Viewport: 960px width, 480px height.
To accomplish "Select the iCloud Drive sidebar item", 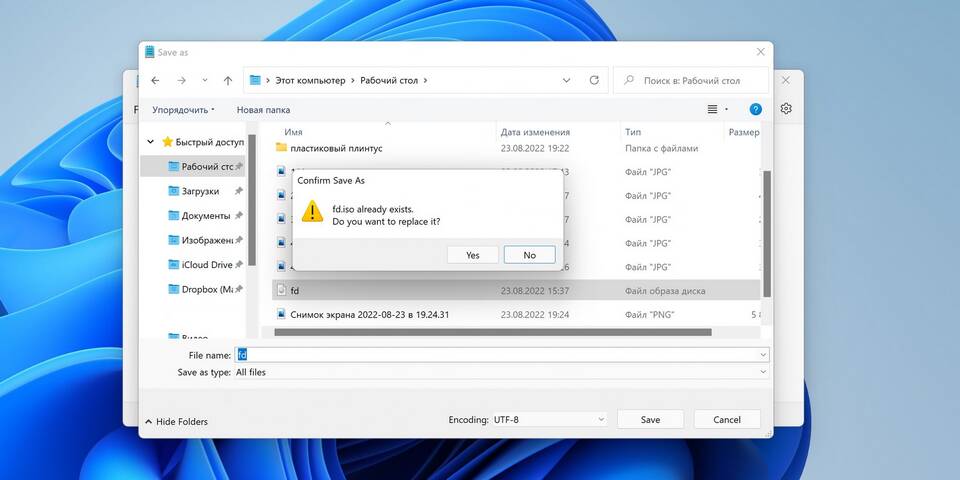I will (206, 265).
